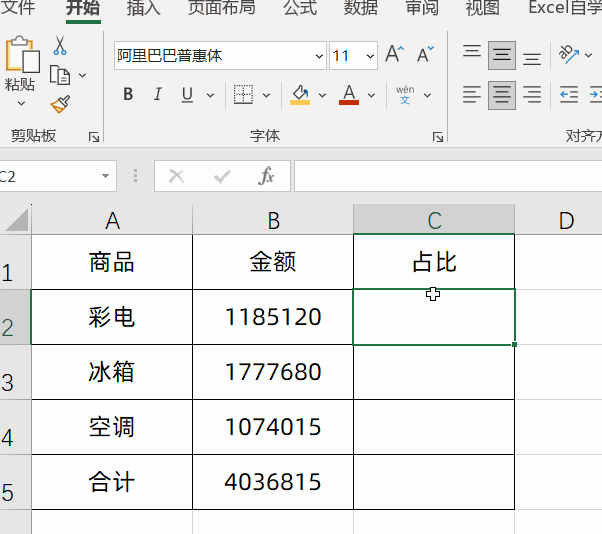
Task: Switch to the 插入 tab
Action: 144,8
